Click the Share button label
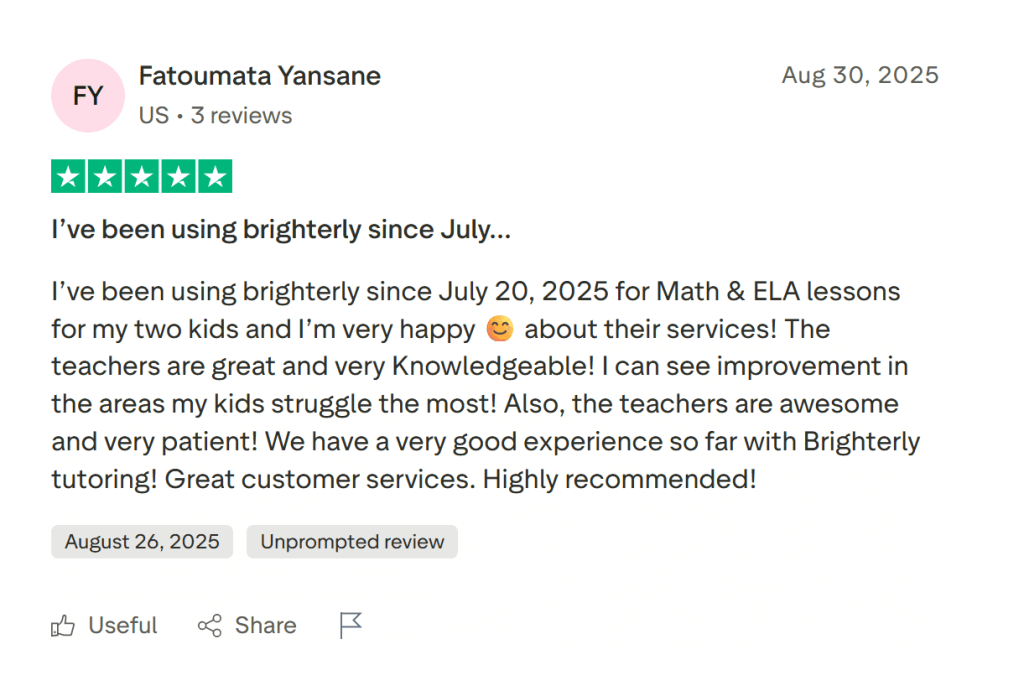Screen dimensions: 1024x691 [x=264, y=624]
